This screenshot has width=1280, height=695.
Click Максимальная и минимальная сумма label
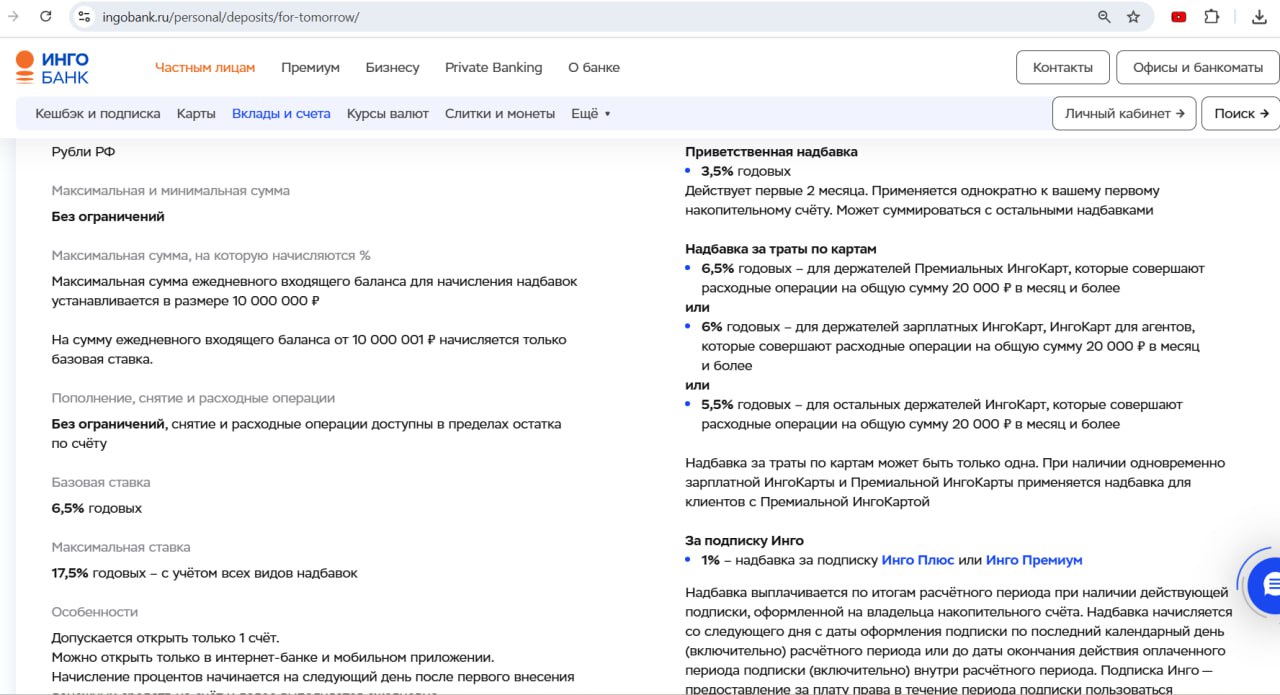click(171, 191)
